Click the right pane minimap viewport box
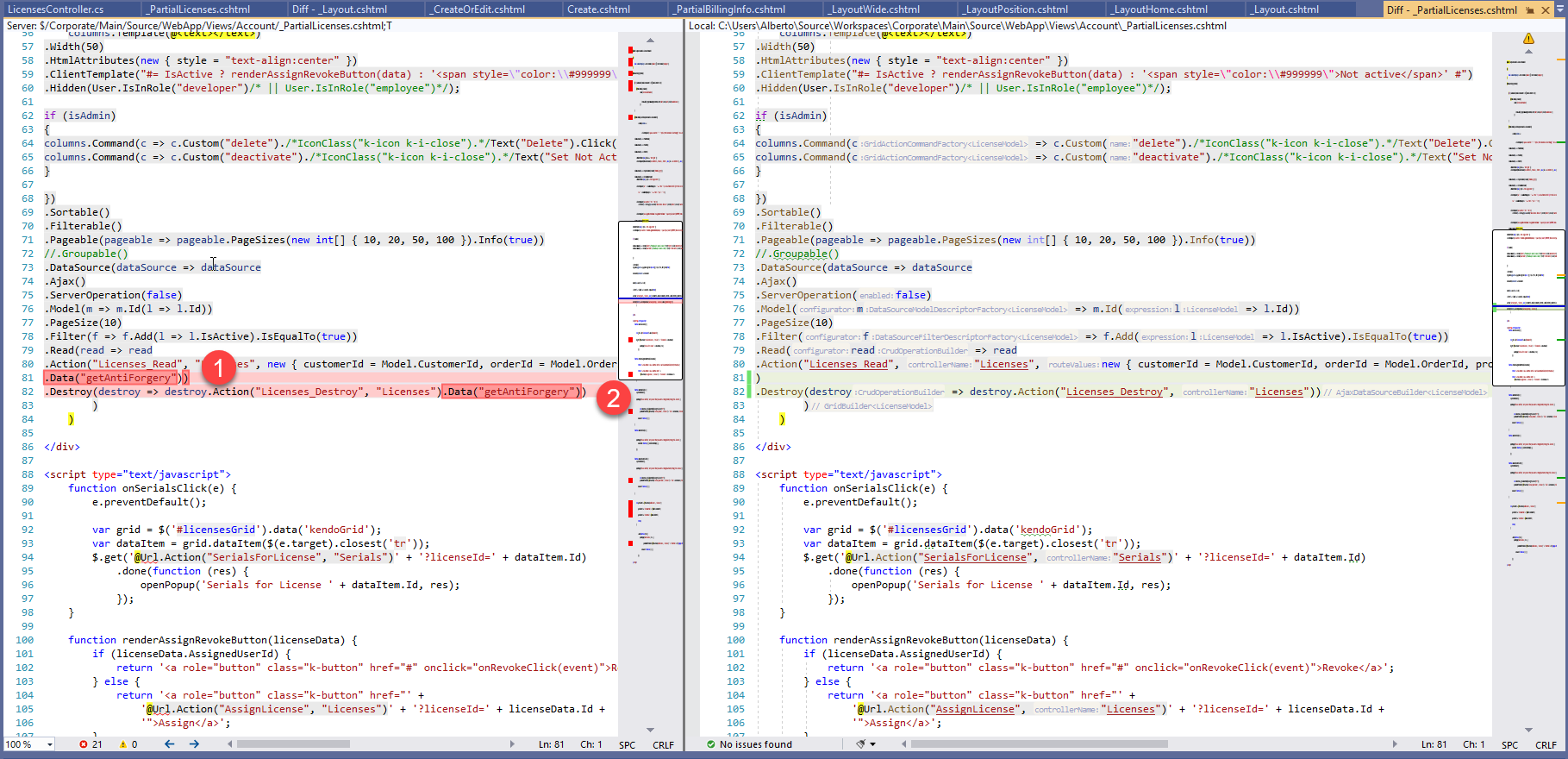This screenshot has width=1568, height=759. coord(1528,307)
